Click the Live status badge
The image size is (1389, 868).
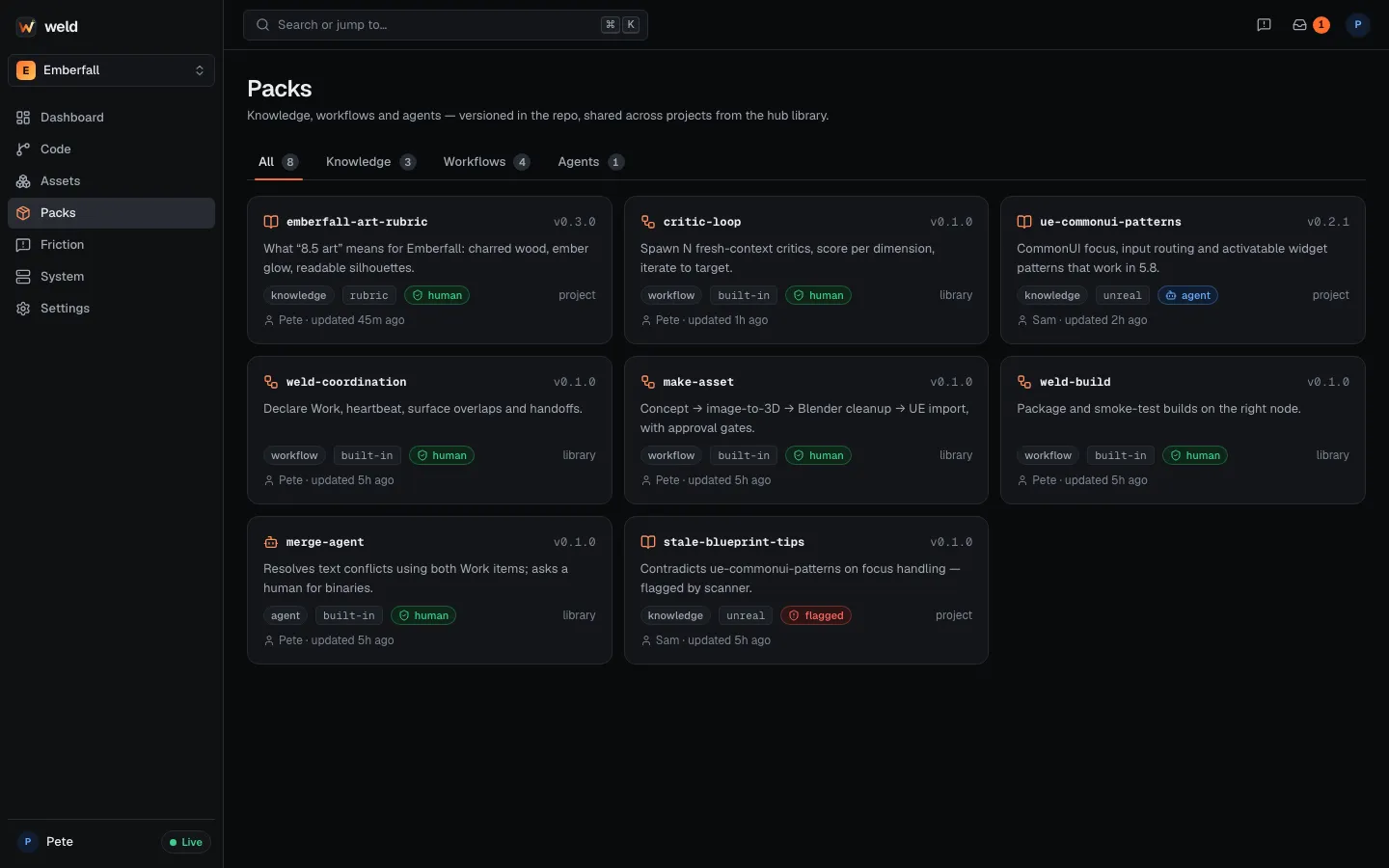pos(186,842)
